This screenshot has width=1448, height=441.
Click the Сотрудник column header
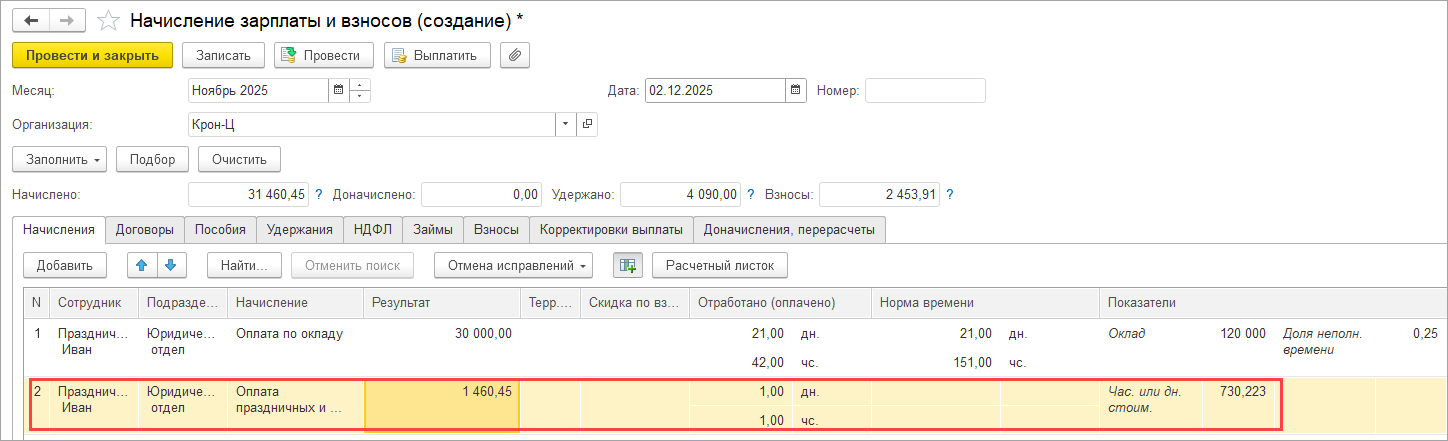94,302
